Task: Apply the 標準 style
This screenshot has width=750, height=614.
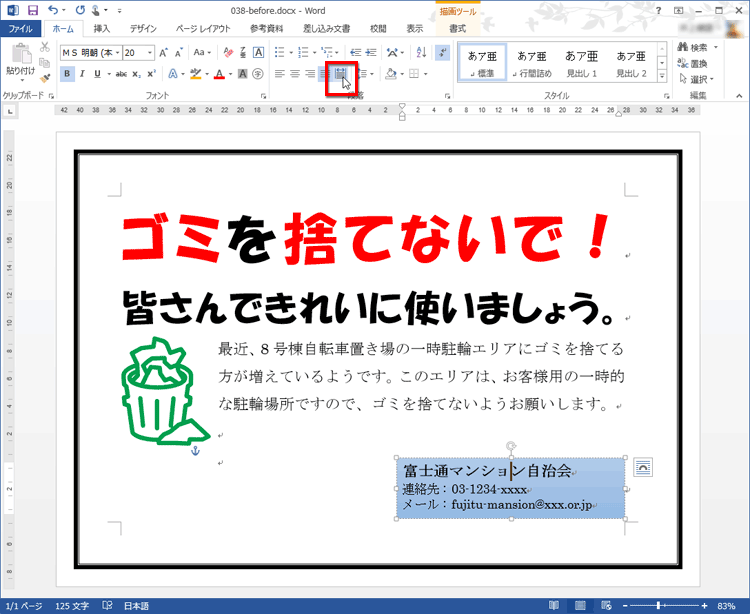Action: (x=482, y=63)
